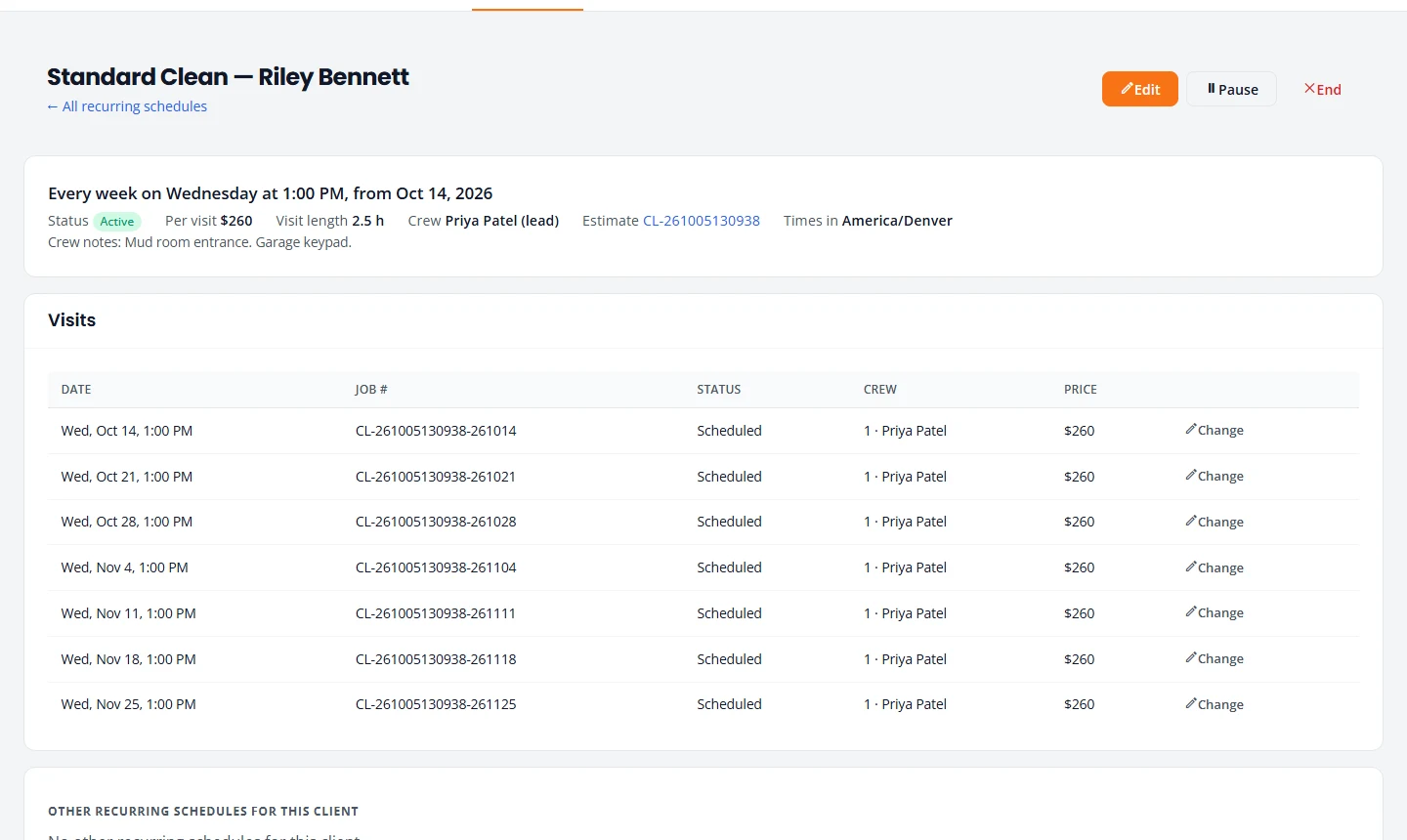Click the Edit button label
This screenshot has height=840, width=1407.
[x=1147, y=90]
